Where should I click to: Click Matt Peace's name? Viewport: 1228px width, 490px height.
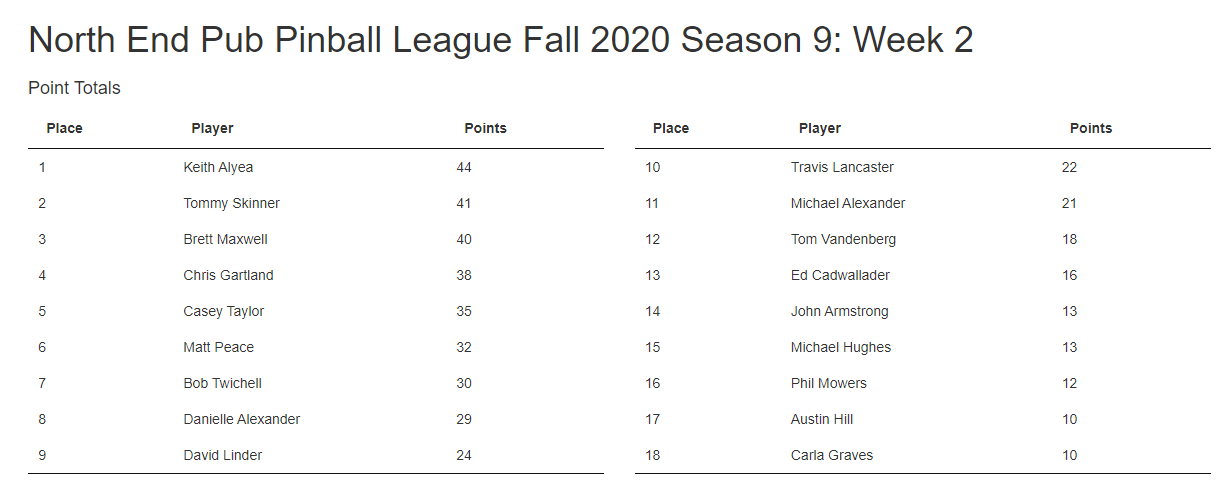[218, 347]
